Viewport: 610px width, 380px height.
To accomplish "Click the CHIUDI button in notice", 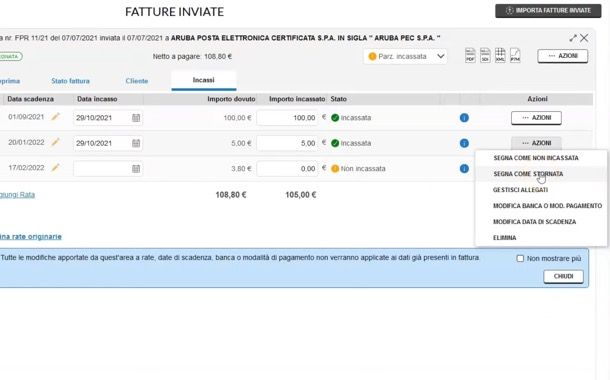I will coord(563,276).
